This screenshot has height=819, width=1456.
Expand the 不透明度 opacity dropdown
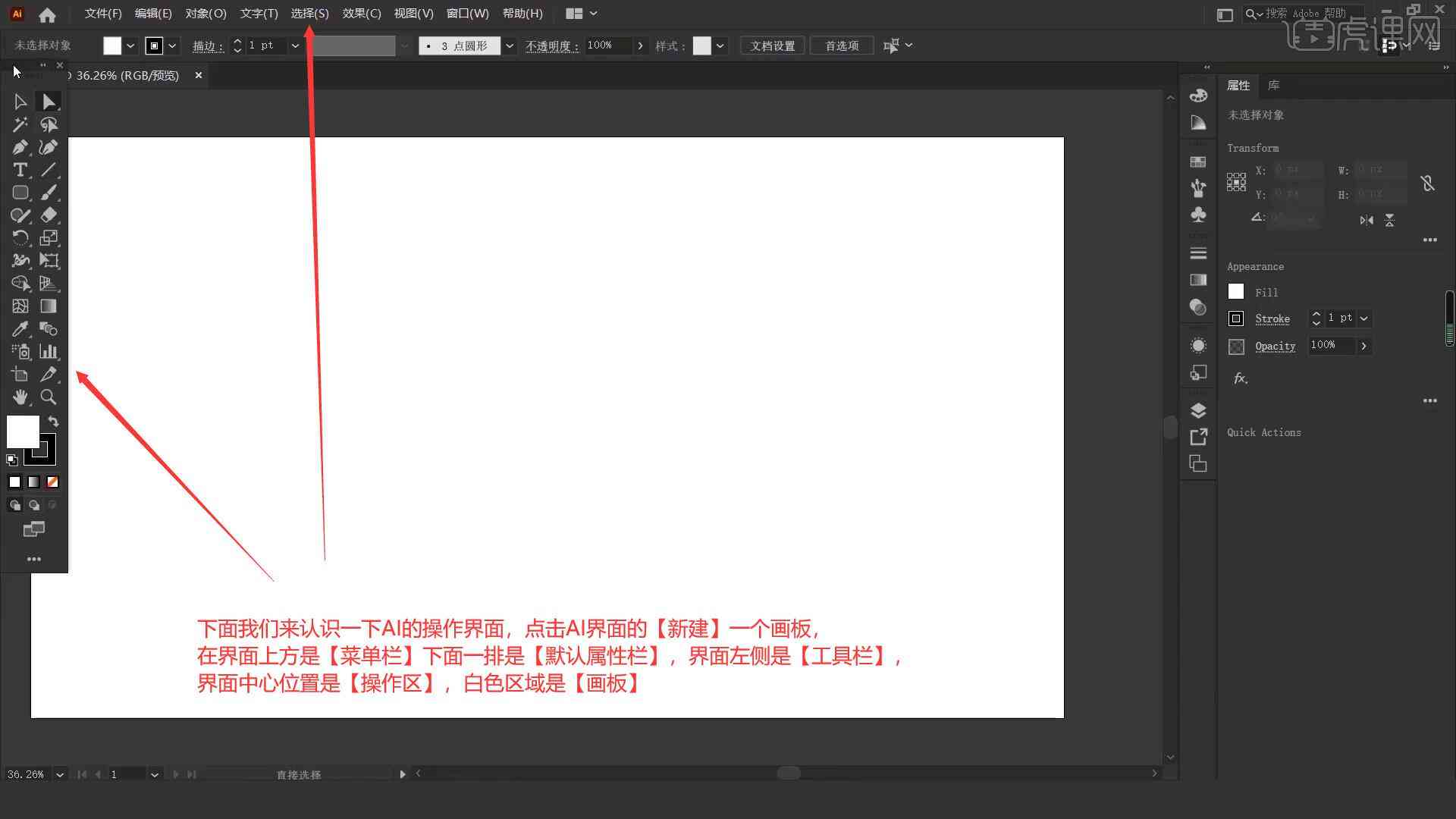[x=640, y=45]
